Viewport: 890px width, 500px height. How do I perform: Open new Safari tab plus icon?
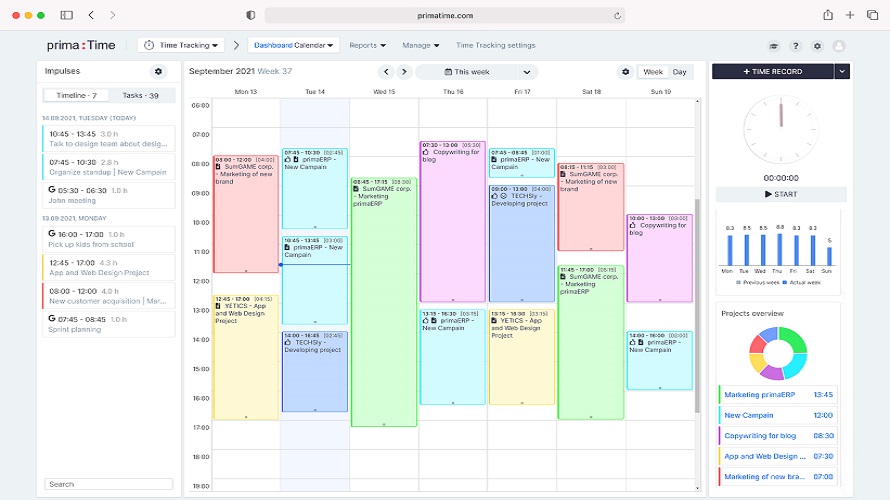[x=850, y=15]
